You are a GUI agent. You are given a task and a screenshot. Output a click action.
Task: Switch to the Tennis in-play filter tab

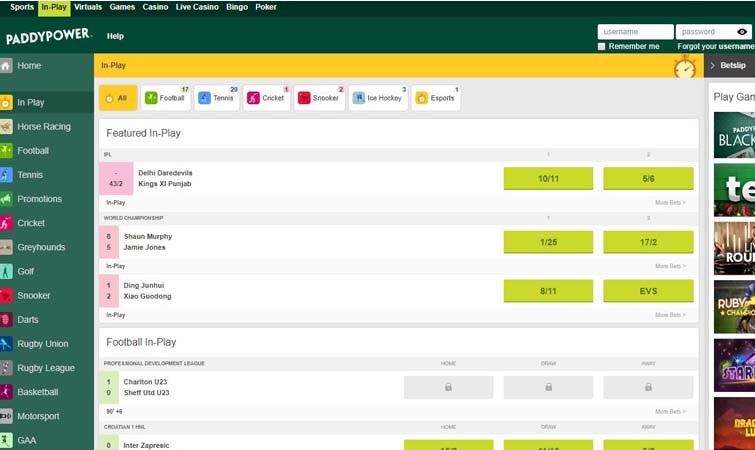217,98
